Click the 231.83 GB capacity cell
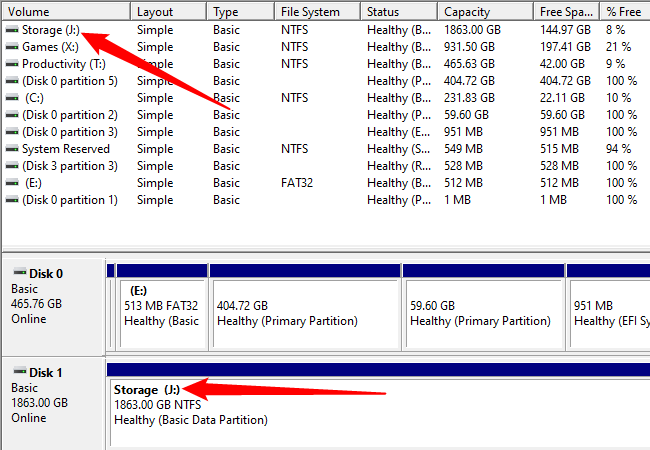This screenshot has height=450, width=650. point(469,98)
